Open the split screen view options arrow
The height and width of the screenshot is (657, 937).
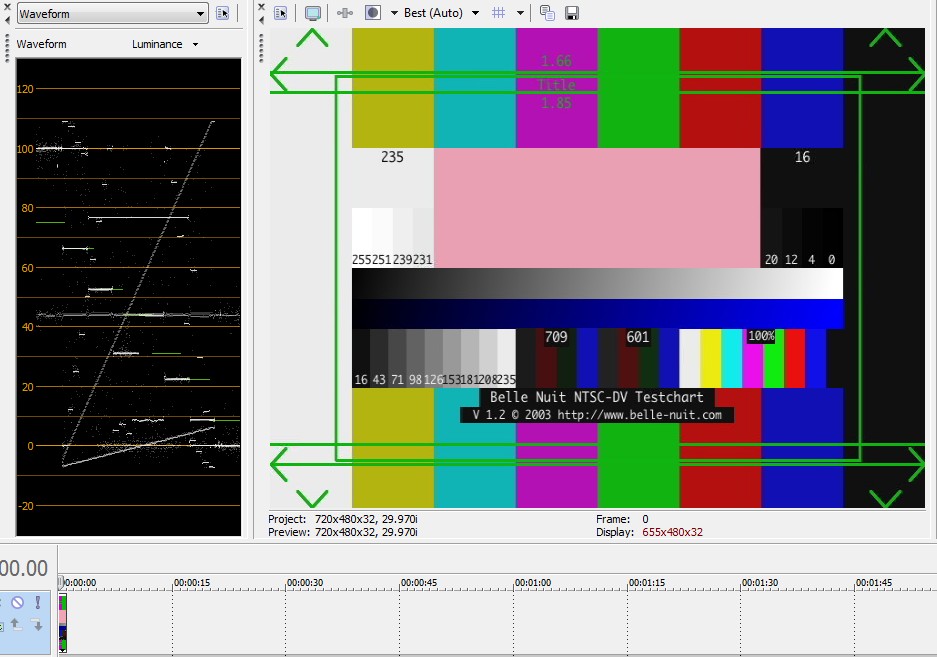click(394, 13)
